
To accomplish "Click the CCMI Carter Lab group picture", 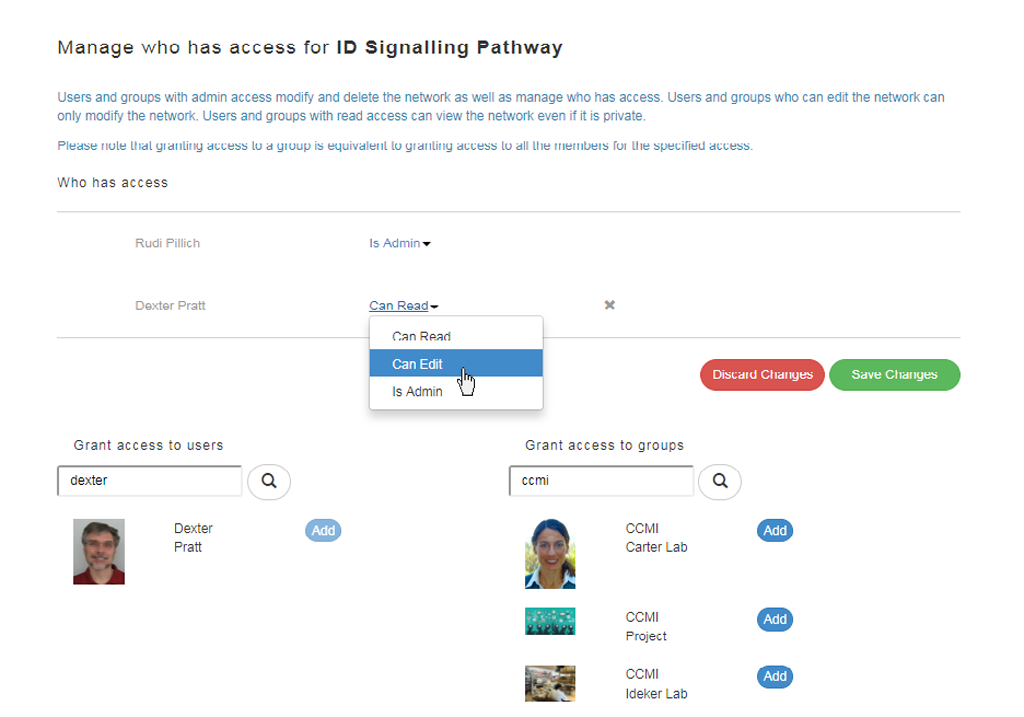I will pos(550,554).
